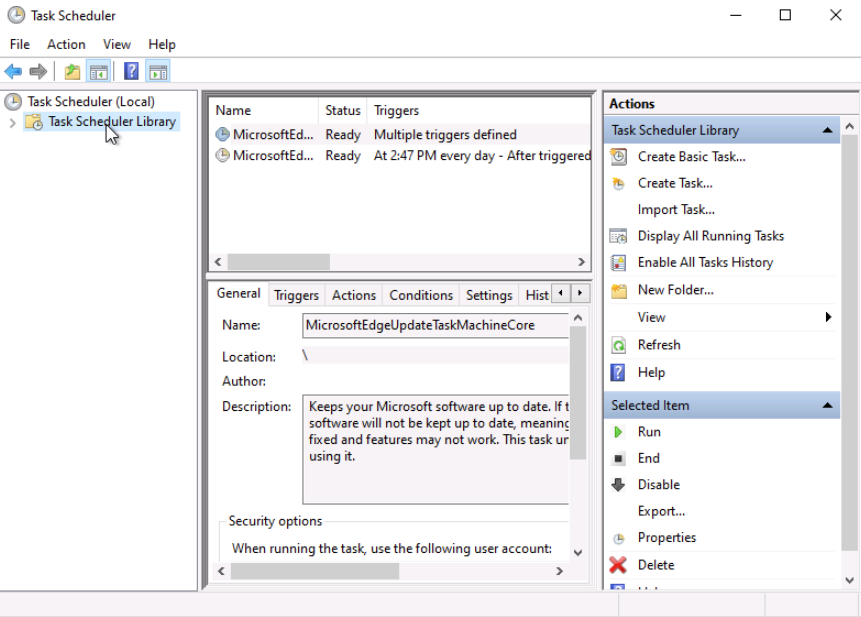Click the green Refresh icon
Viewport: 861px width, 617px height.
tap(619, 345)
